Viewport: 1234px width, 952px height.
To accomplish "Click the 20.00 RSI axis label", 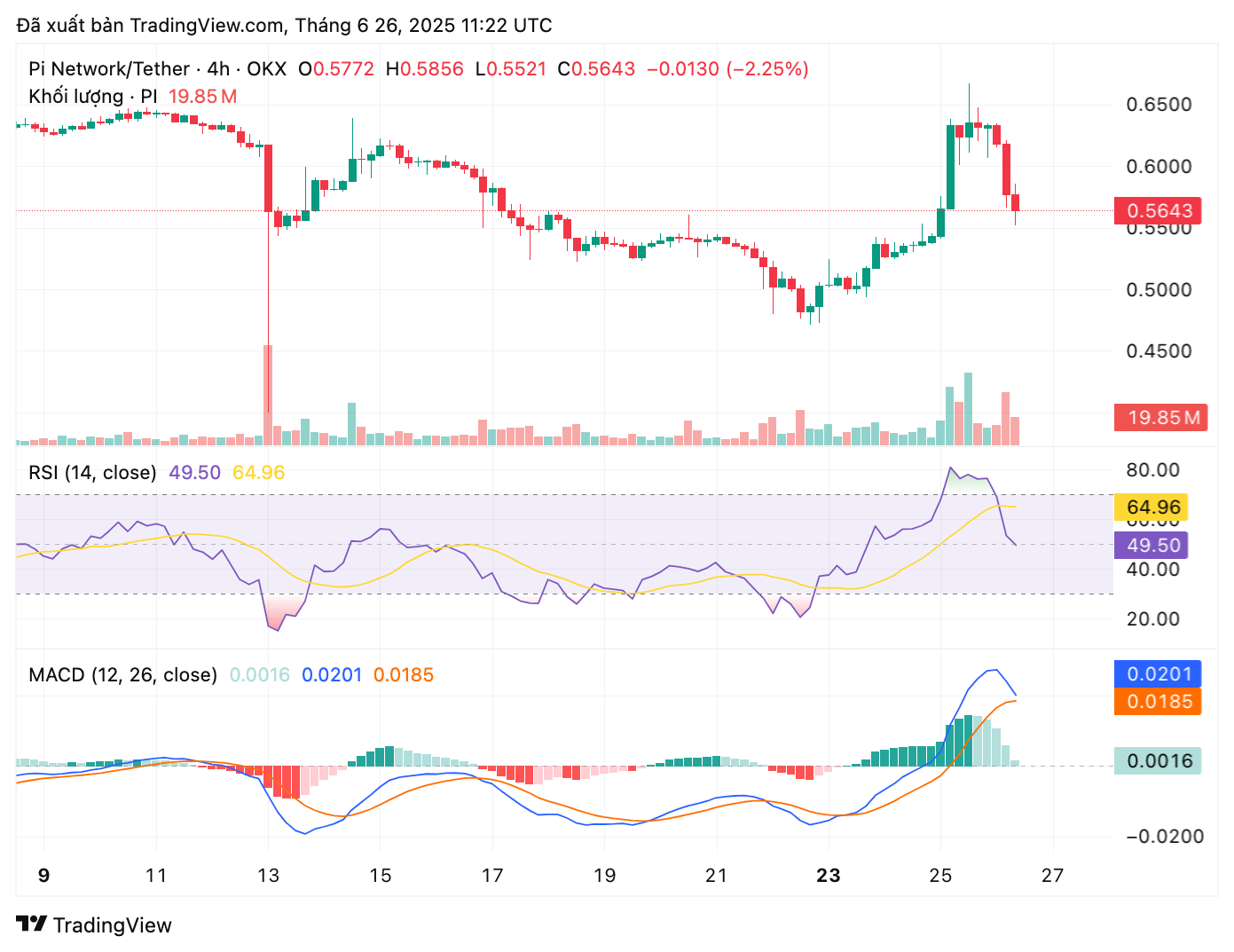I will tap(1152, 619).
